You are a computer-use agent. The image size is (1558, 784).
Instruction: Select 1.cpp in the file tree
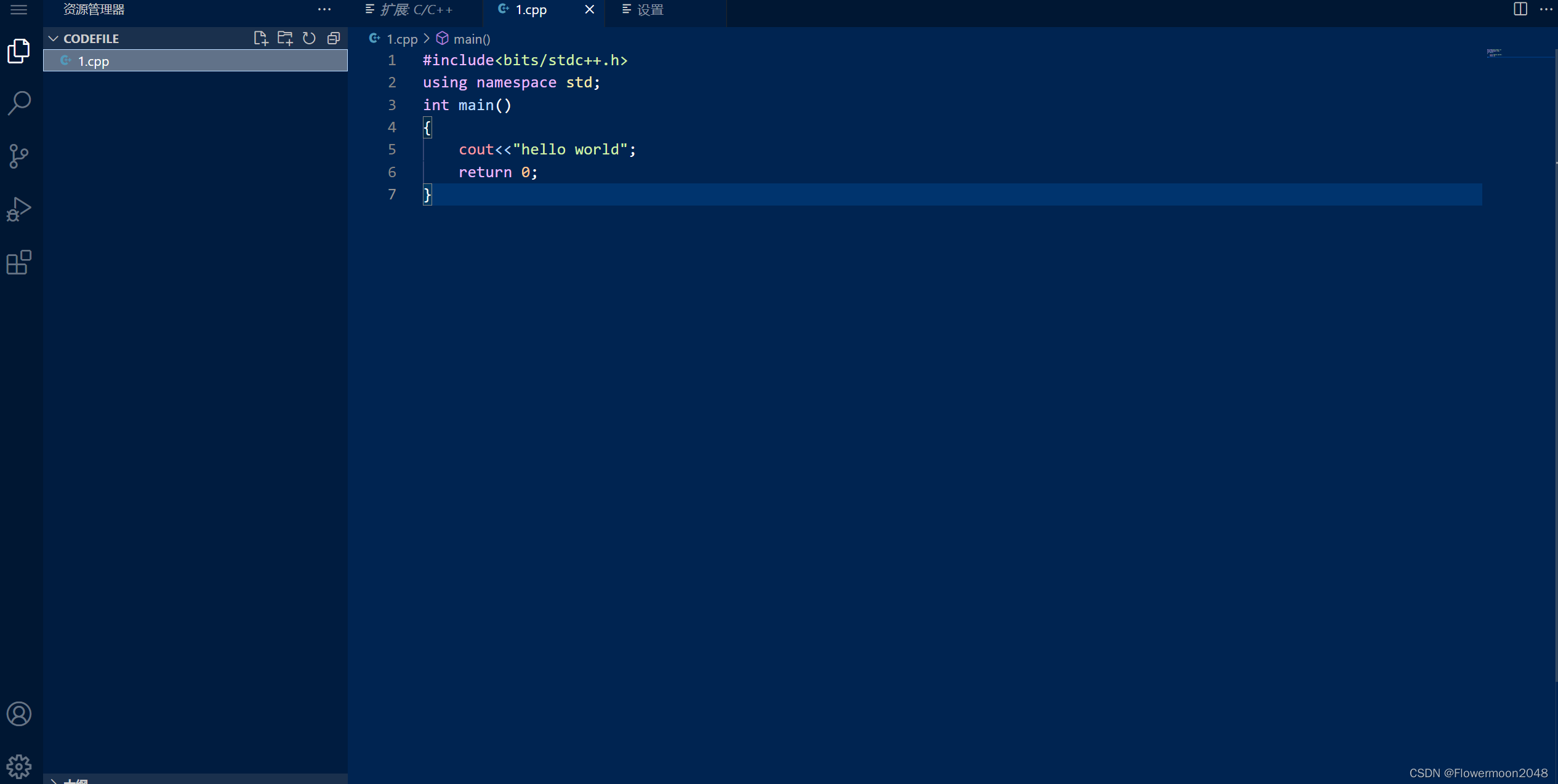point(195,61)
